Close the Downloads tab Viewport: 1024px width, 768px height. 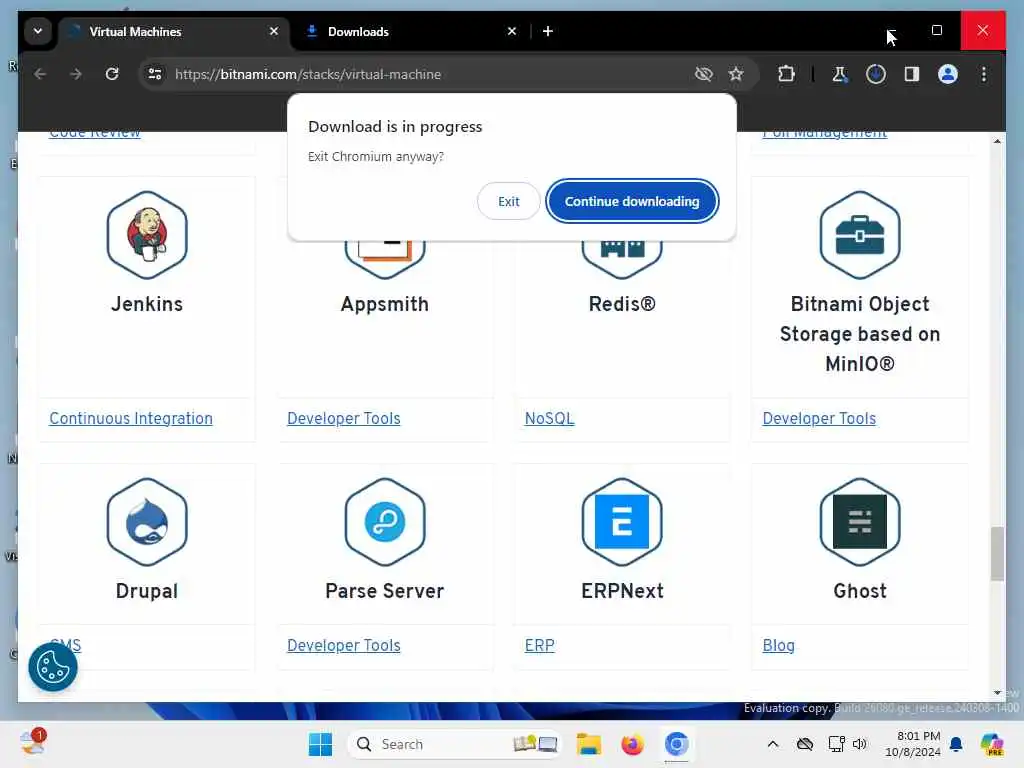[x=512, y=31]
